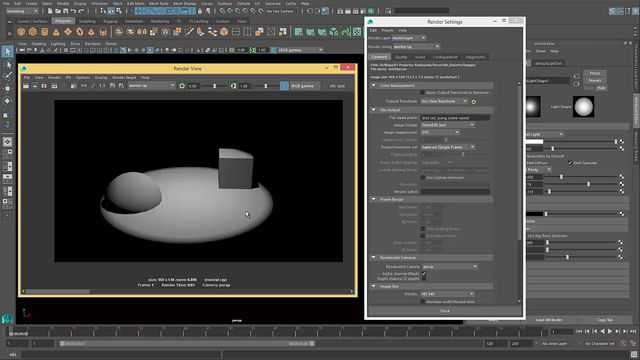Click the polygon cone shelf icon
Viewport: 640px width, 360px height.
point(56,31)
